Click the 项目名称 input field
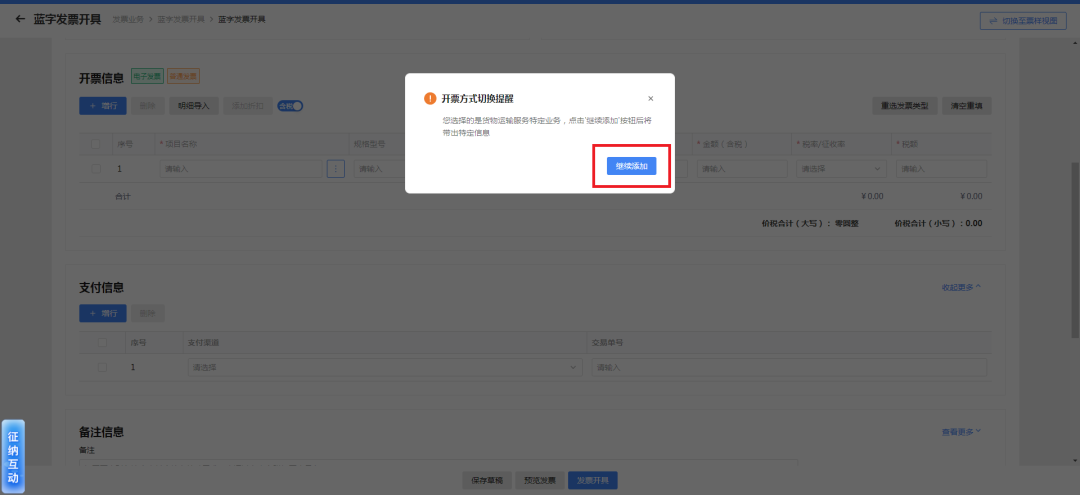Image resolution: width=1080 pixels, height=496 pixels. (x=241, y=169)
